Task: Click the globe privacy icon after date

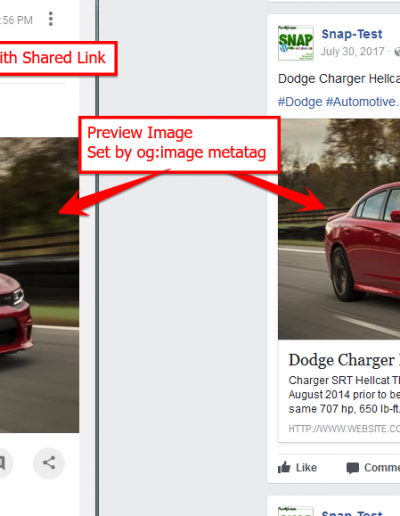Action: pos(397,52)
